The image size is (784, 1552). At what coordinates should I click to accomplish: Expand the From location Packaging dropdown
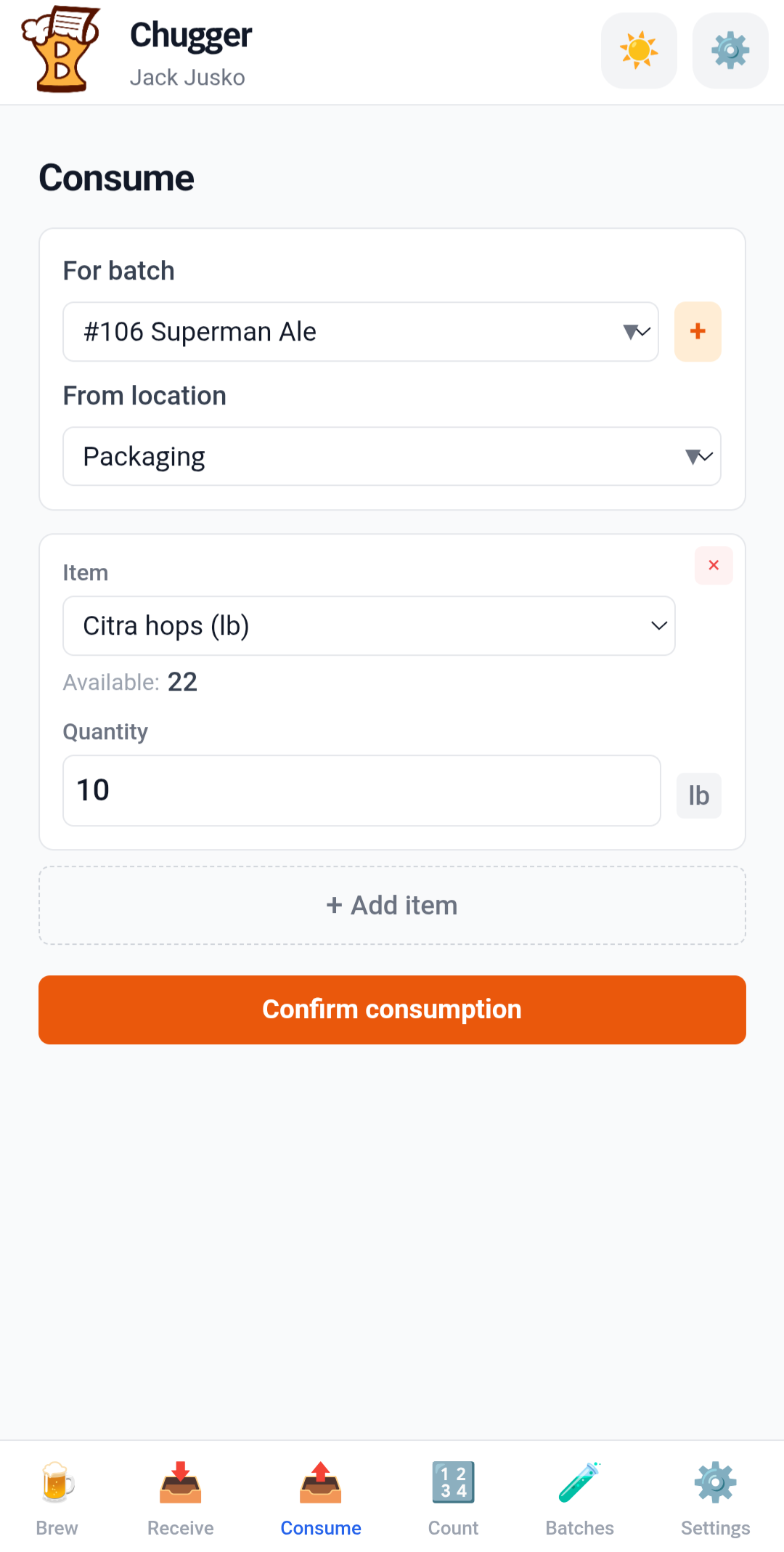tap(391, 456)
